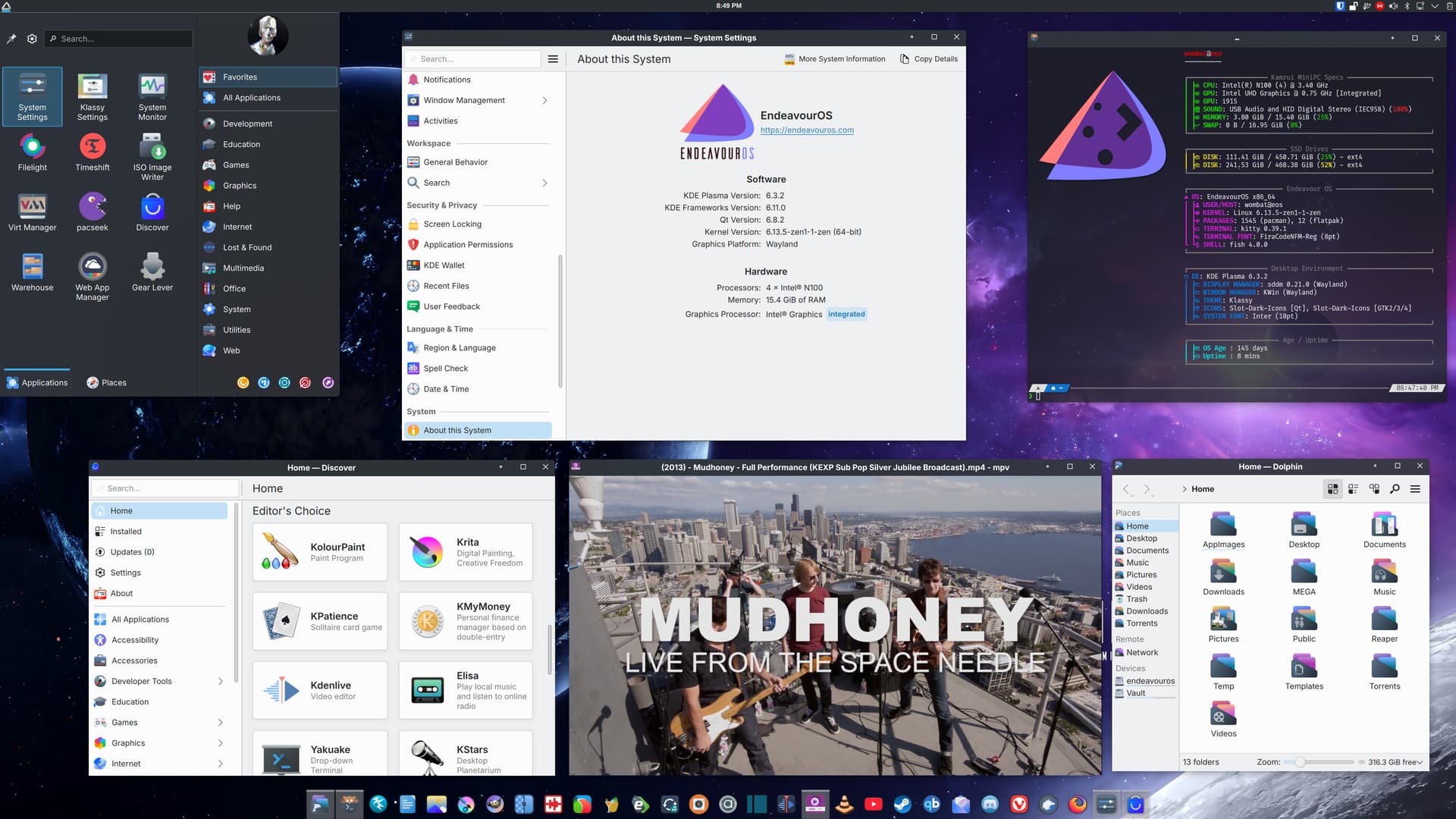Expand Window Management settings submenu
This screenshot has width=1456, height=819.
click(544, 100)
